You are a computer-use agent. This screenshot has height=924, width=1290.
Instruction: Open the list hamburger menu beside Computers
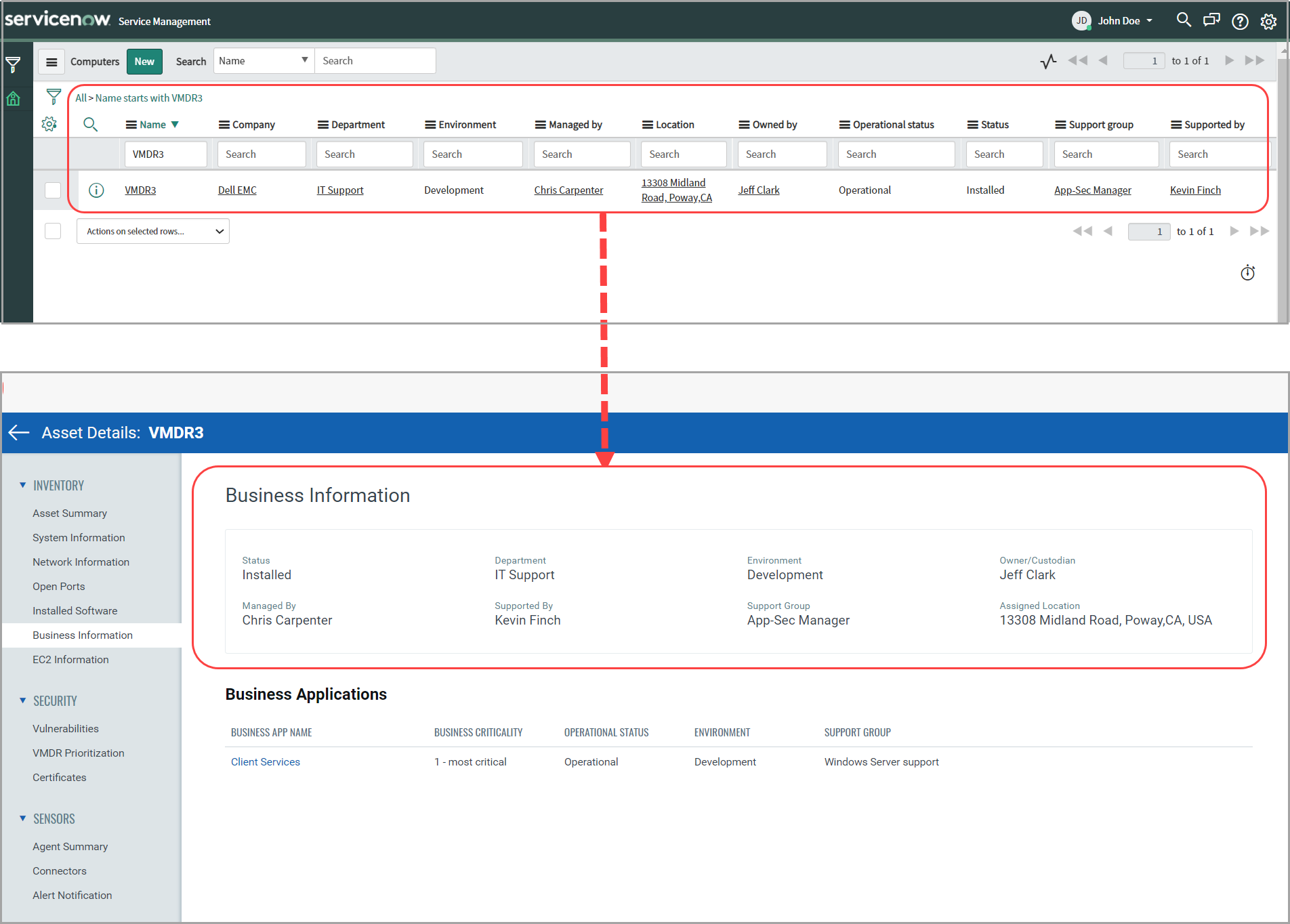coord(51,62)
